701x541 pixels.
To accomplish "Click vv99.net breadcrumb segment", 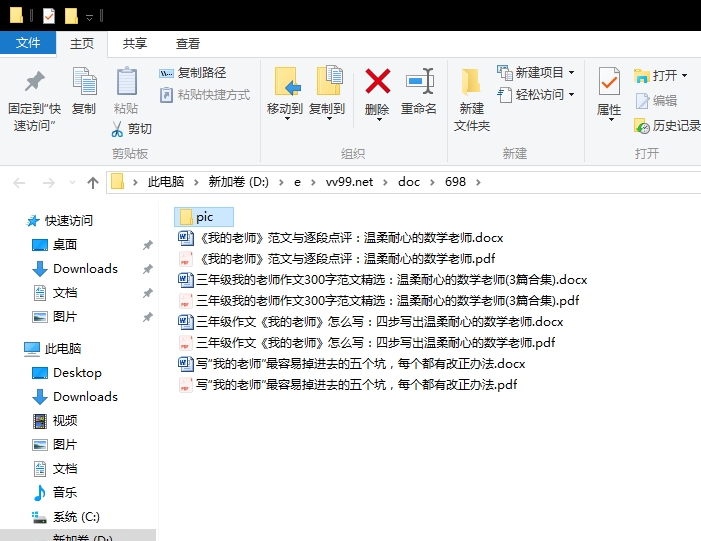I will (x=349, y=182).
